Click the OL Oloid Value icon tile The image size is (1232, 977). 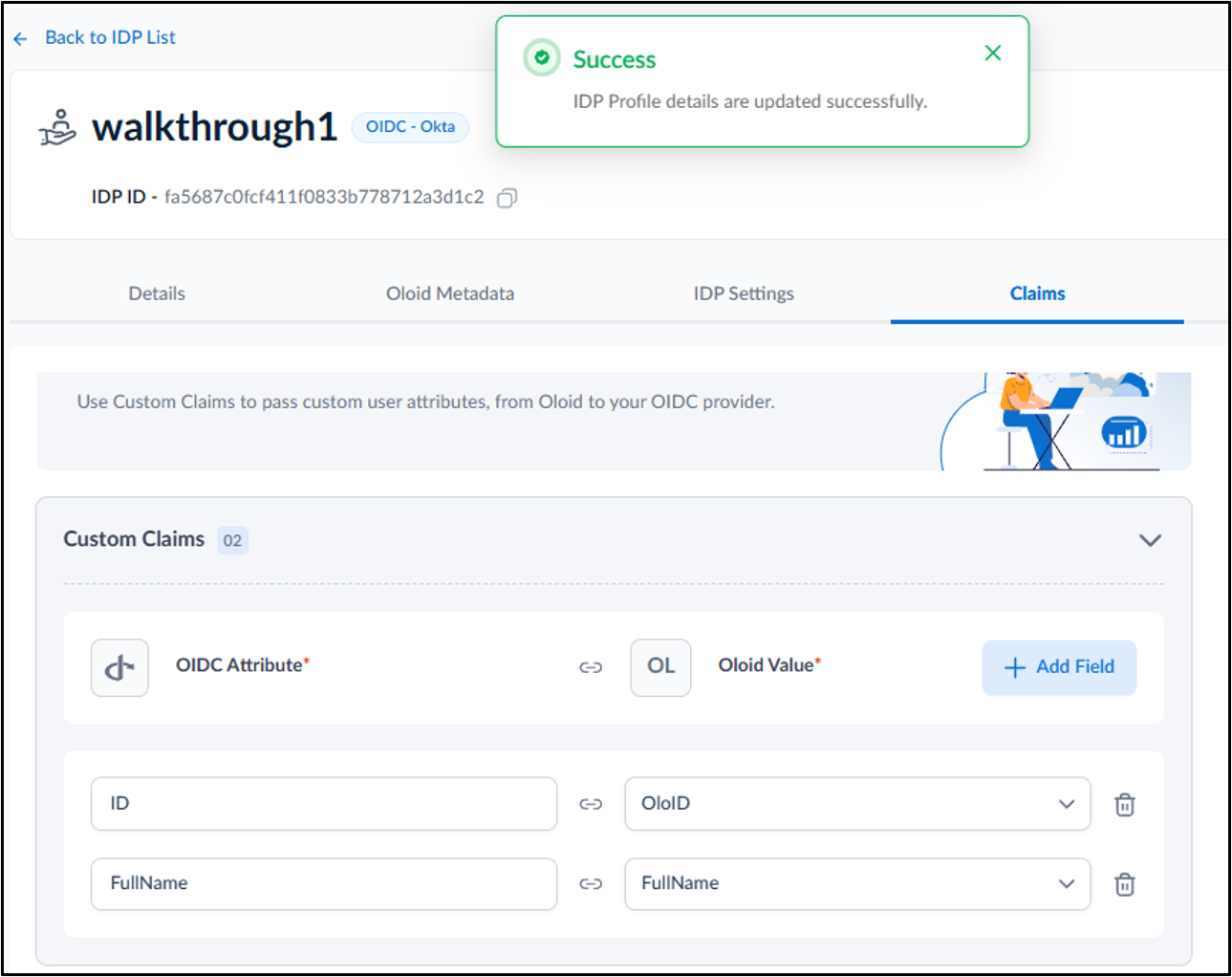pos(660,667)
